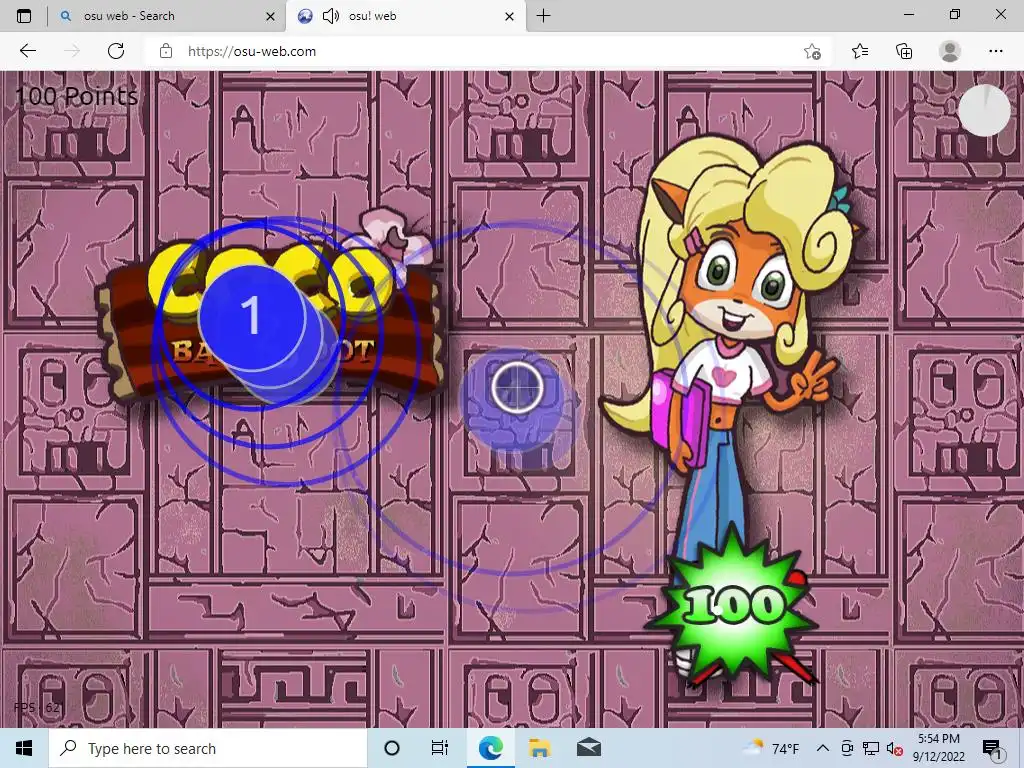
Task: Click the round progress pie indicator
Action: [984, 110]
